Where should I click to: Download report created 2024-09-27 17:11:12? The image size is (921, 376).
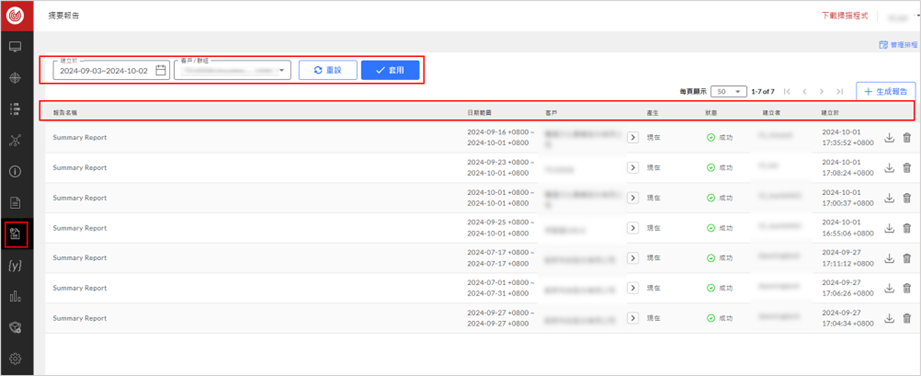pyautogui.click(x=889, y=258)
